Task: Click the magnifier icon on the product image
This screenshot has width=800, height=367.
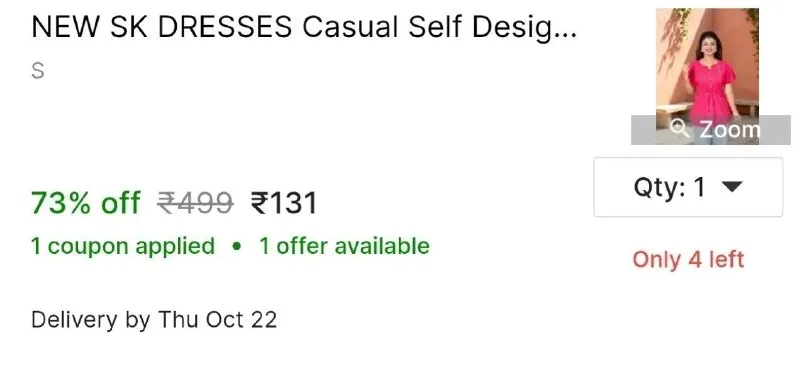Action: [x=679, y=130]
